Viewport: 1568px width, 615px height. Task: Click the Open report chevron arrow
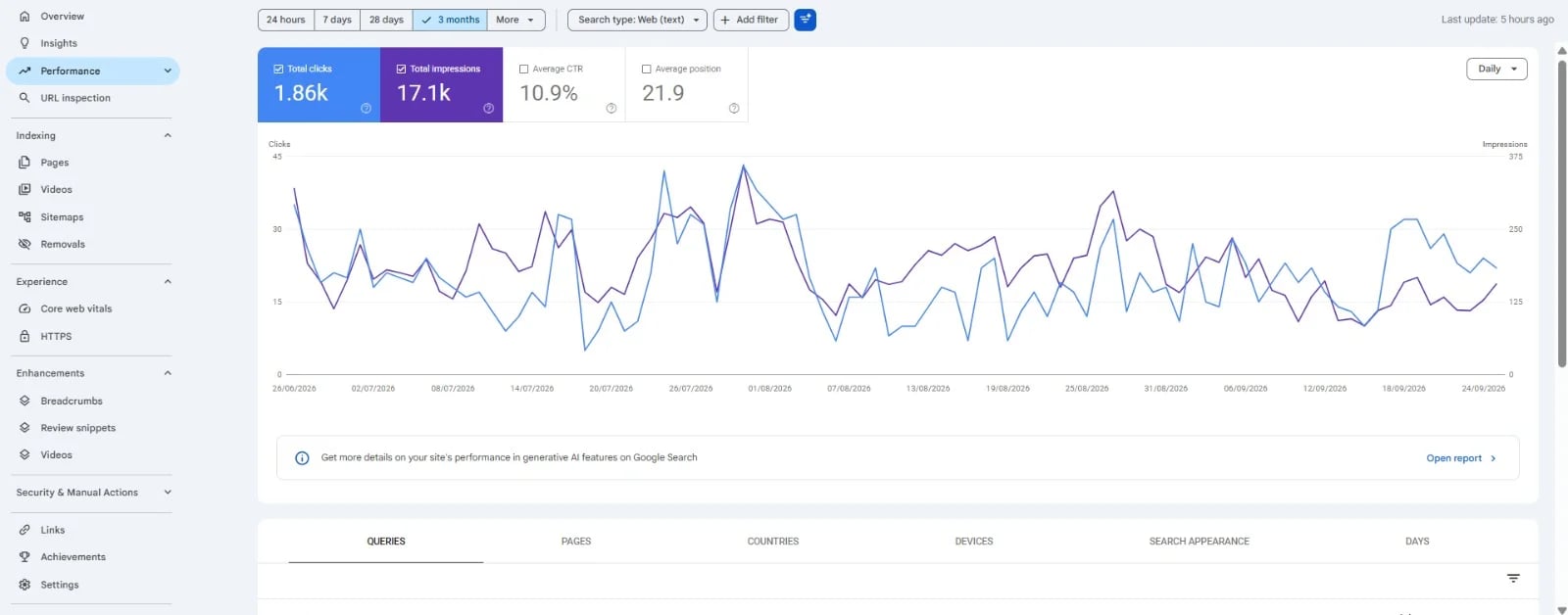click(x=1494, y=458)
